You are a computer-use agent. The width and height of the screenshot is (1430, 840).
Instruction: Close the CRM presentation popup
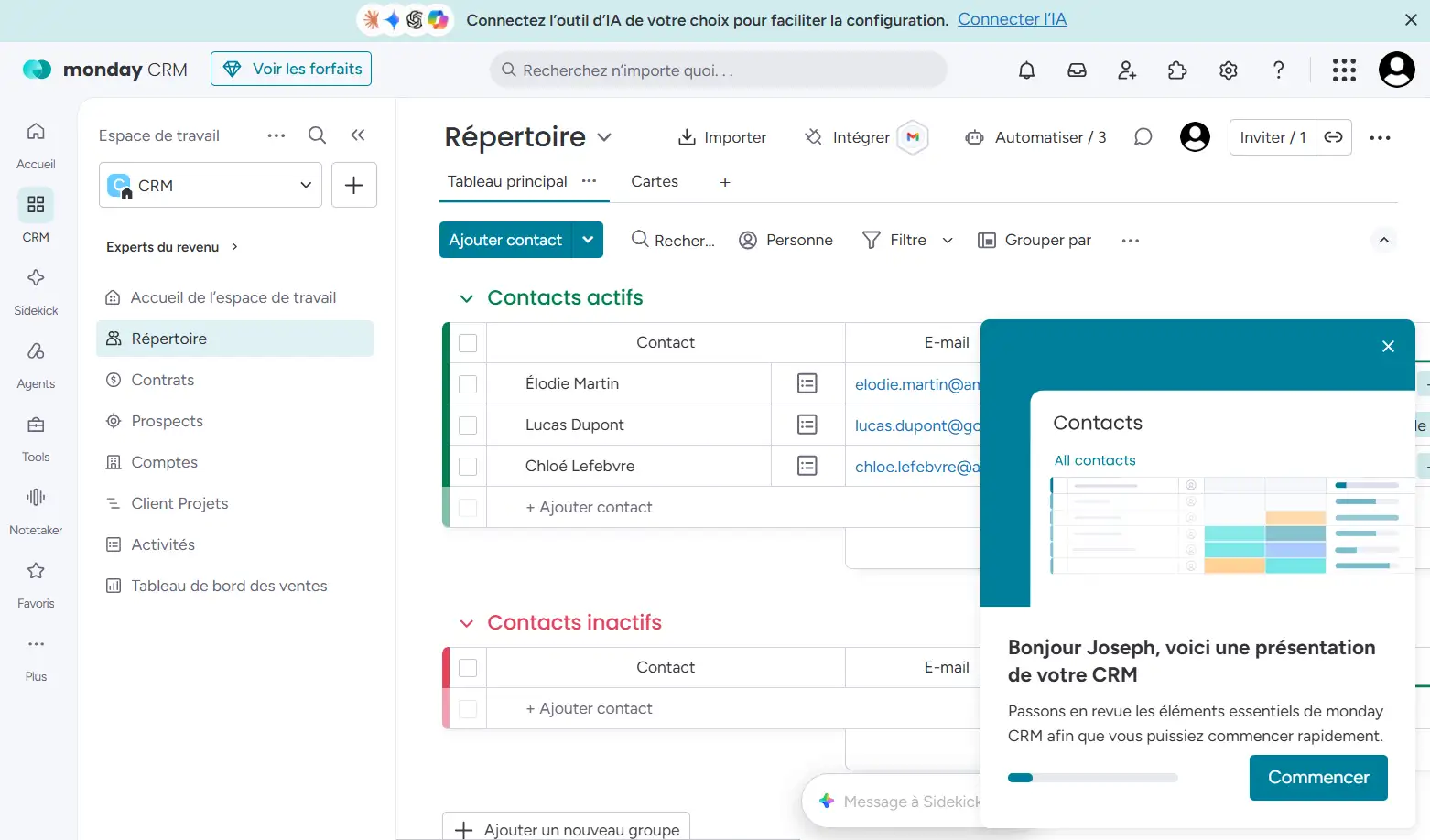[1388, 346]
